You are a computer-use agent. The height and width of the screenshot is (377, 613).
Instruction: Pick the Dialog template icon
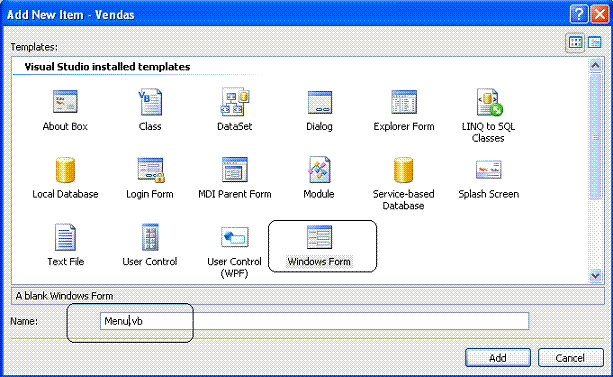point(319,102)
